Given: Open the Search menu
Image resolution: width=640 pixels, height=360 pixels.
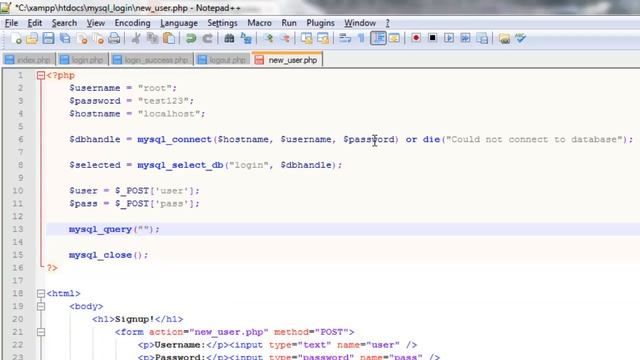Looking at the screenshot, I should (x=64, y=23).
